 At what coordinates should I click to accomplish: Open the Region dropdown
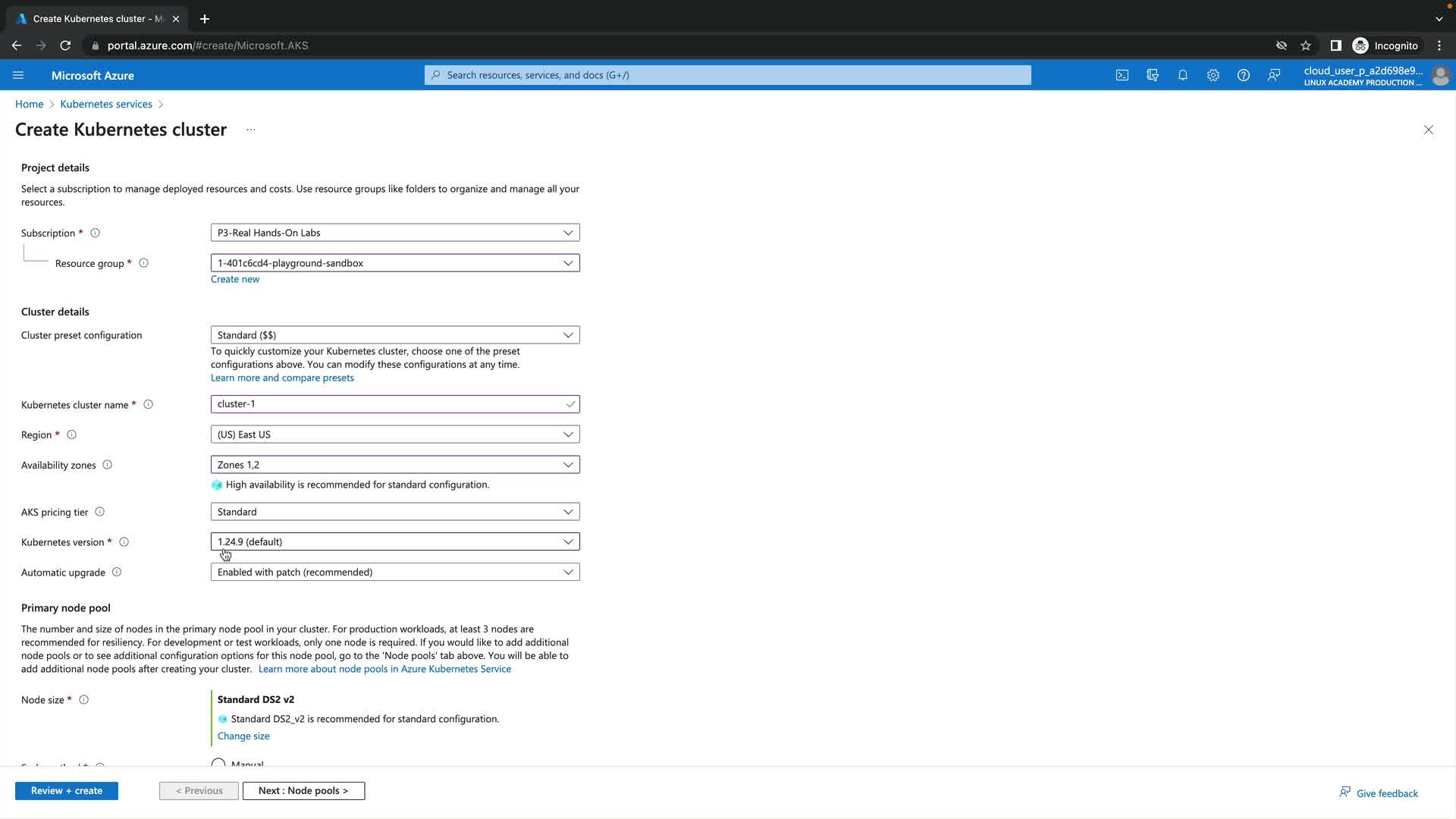point(394,435)
